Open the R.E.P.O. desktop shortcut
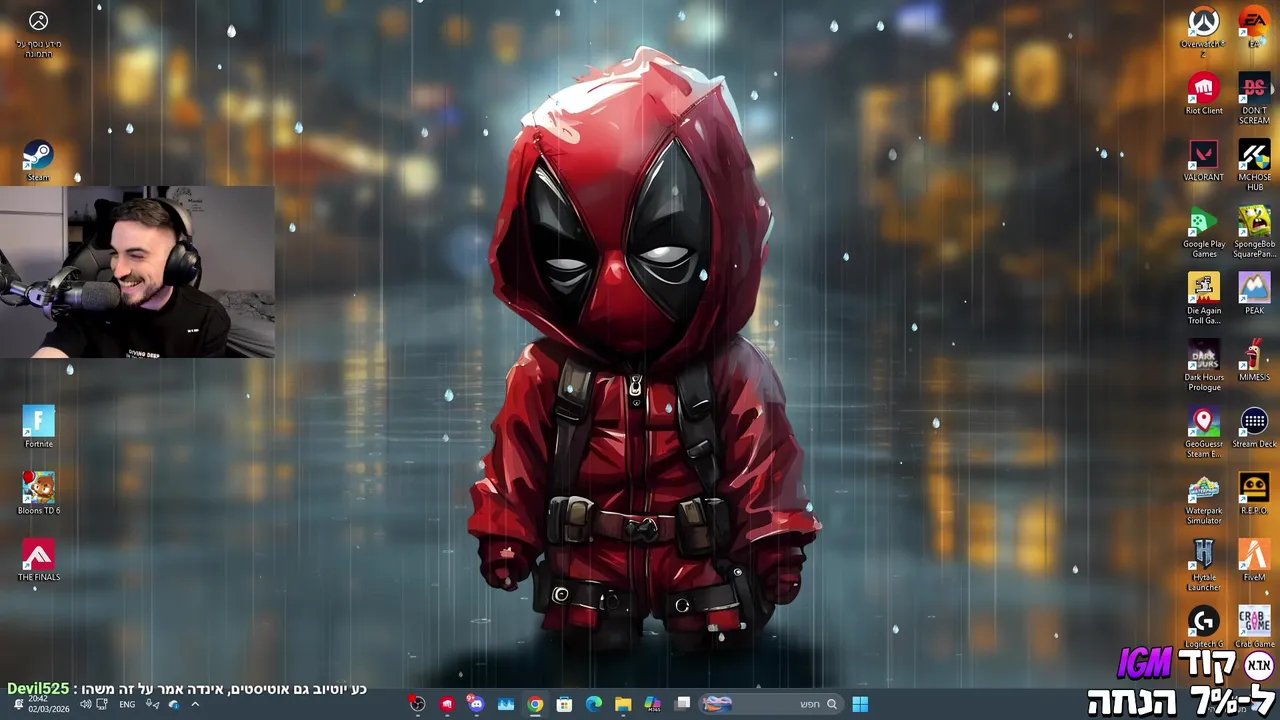Viewport: 1280px width, 720px height. 1254,493
